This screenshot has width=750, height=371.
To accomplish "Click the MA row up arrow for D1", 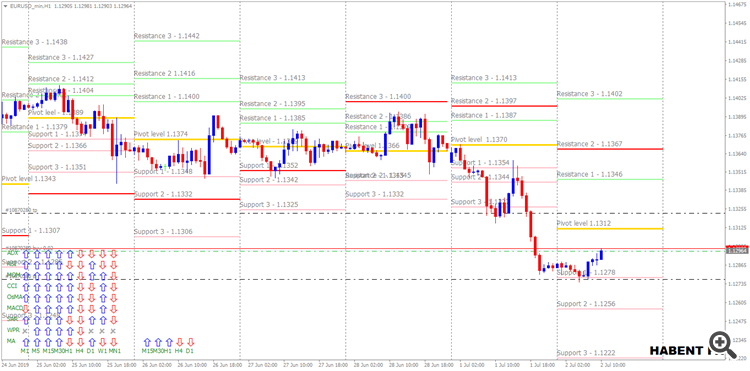I will click(x=92, y=342).
